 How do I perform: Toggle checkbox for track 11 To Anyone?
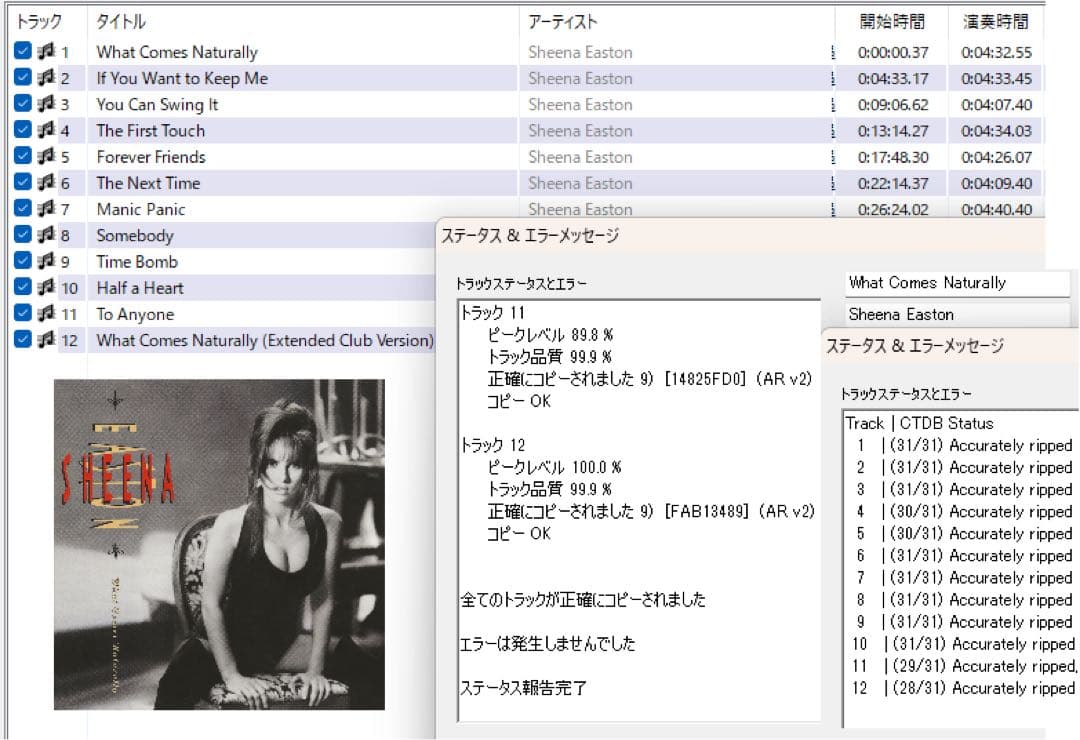[x=23, y=313]
